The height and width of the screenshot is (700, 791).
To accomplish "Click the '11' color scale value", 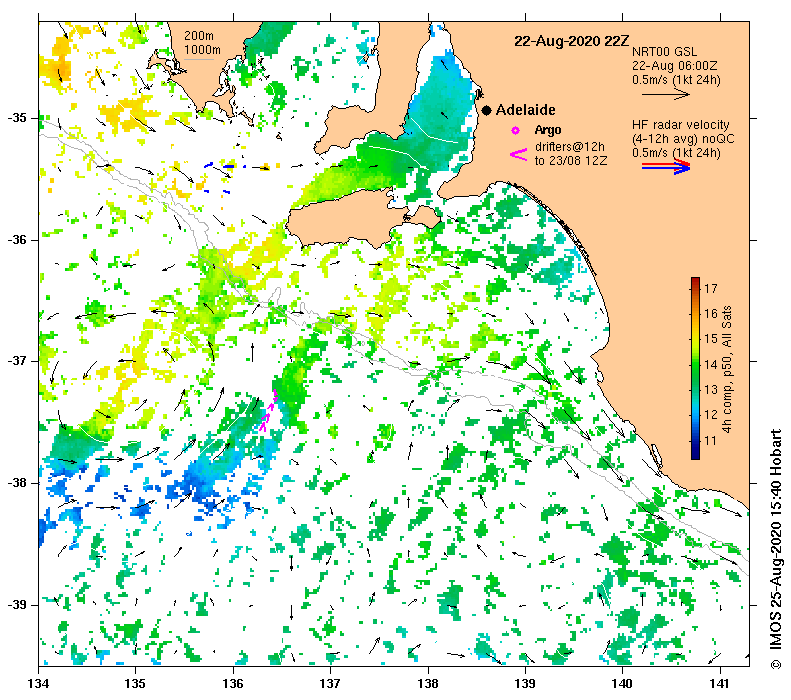I will tap(710, 441).
